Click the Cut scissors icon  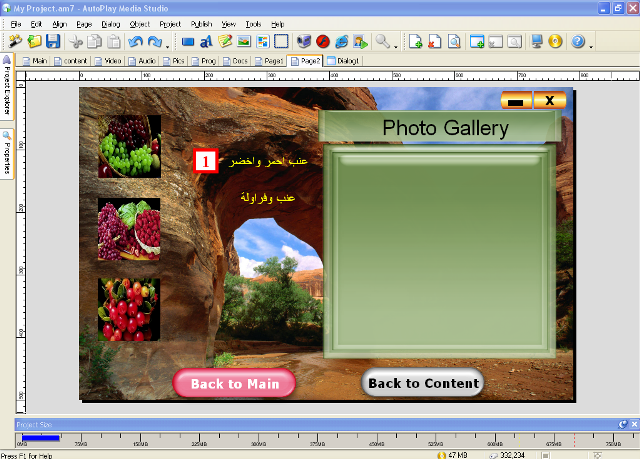(76, 42)
